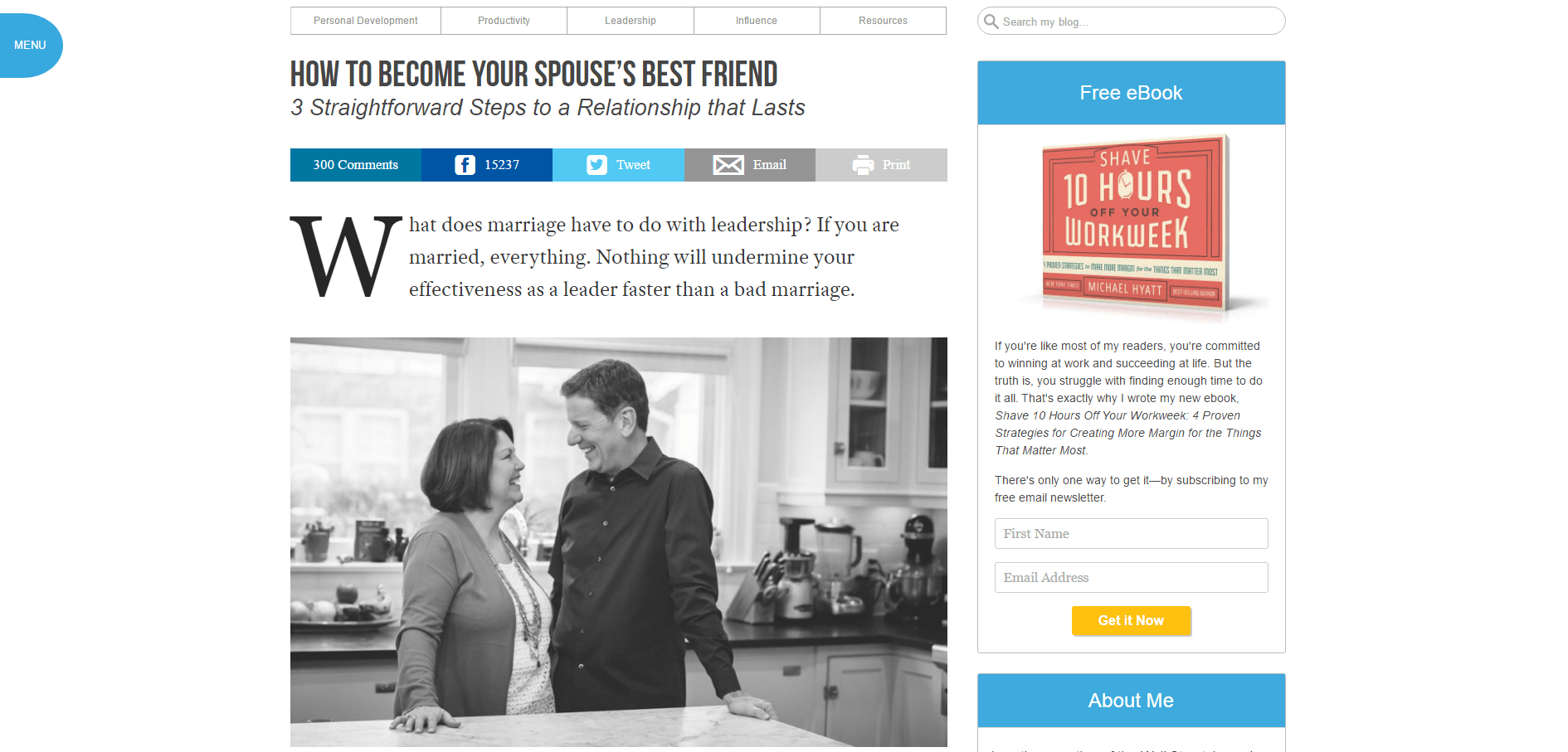
Task: Select the Productivity nav item
Action: [x=504, y=21]
